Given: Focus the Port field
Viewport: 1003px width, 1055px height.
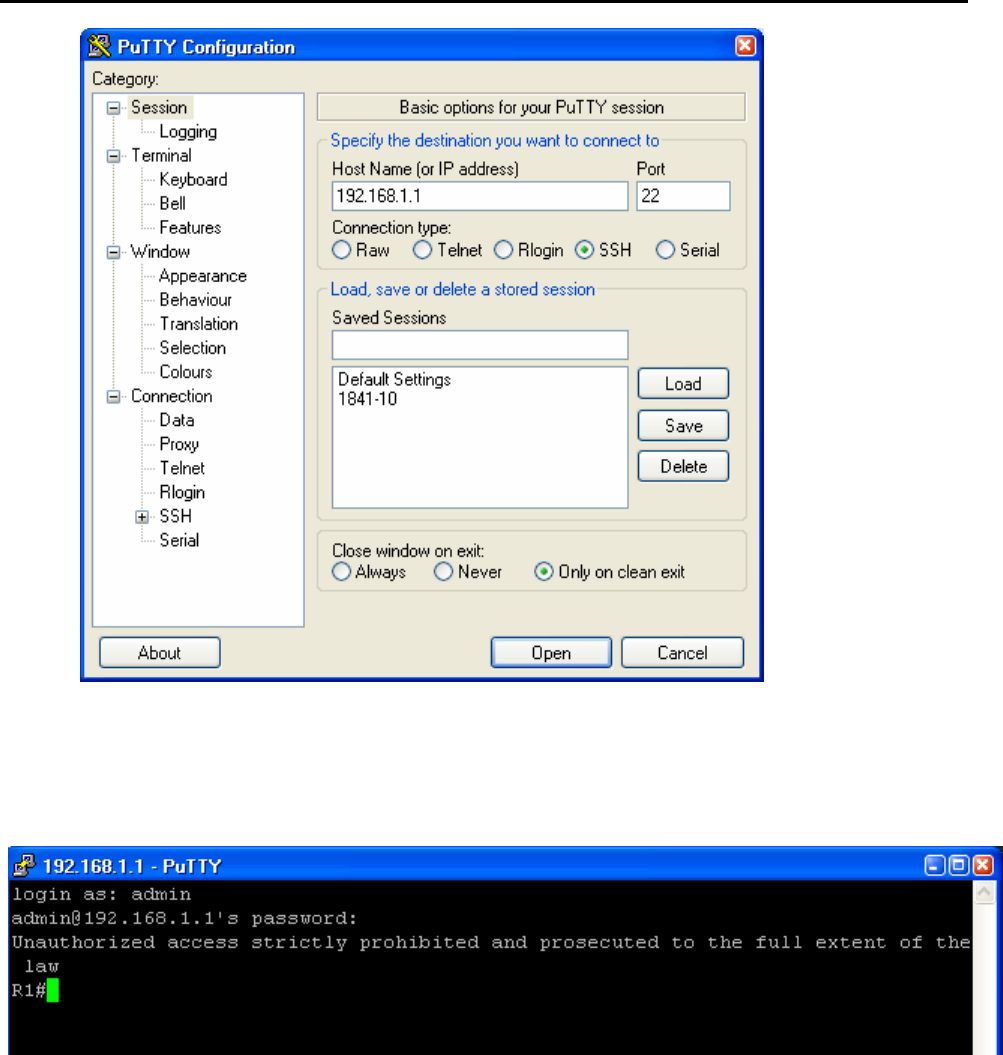Looking at the screenshot, I should 683,196.
